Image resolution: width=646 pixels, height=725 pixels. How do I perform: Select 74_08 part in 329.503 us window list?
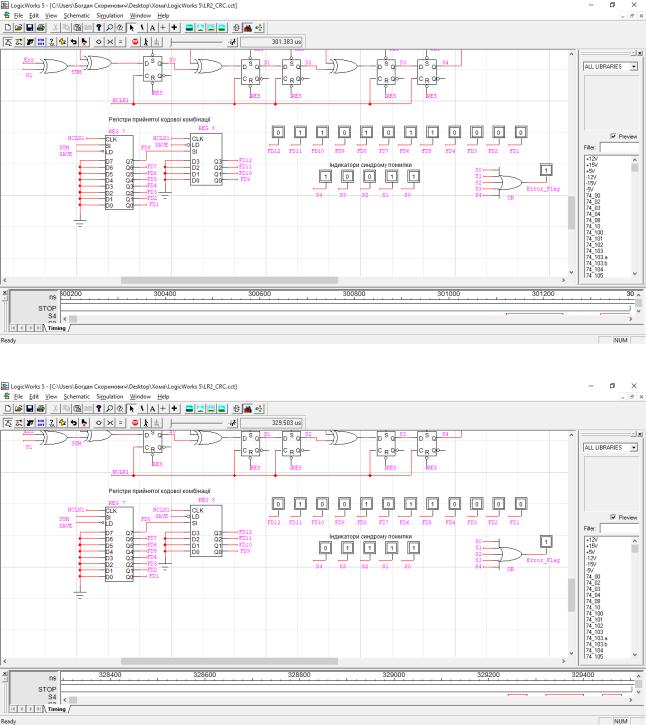[x=593, y=602]
